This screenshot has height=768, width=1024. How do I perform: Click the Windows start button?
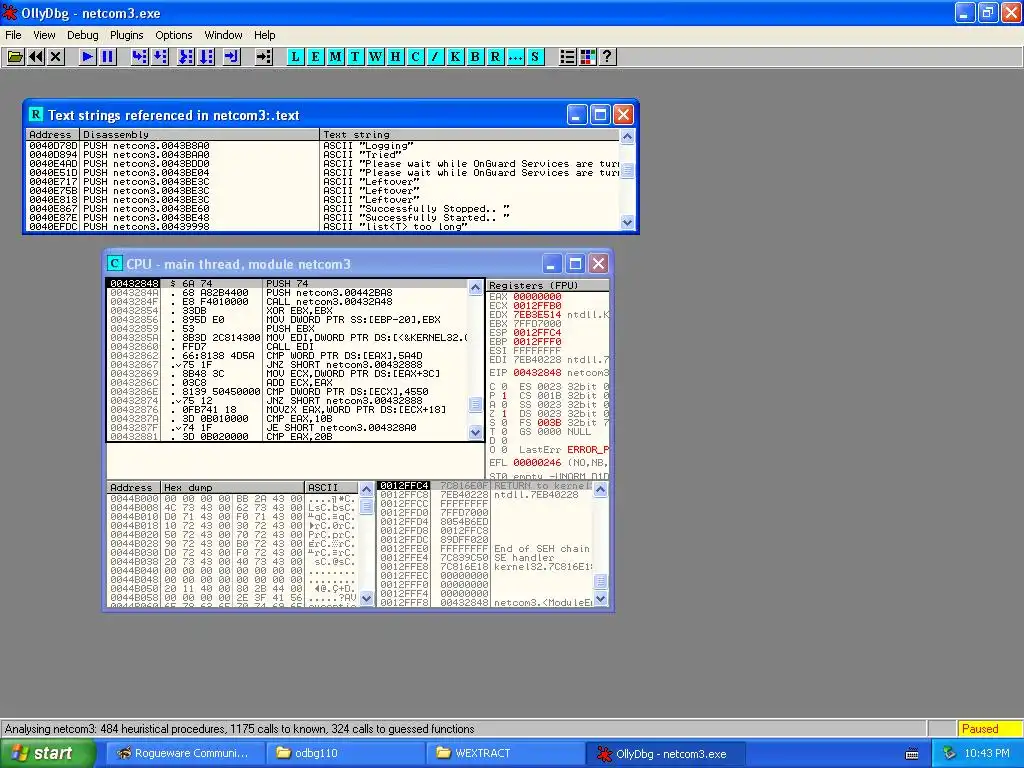click(x=48, y=753)
